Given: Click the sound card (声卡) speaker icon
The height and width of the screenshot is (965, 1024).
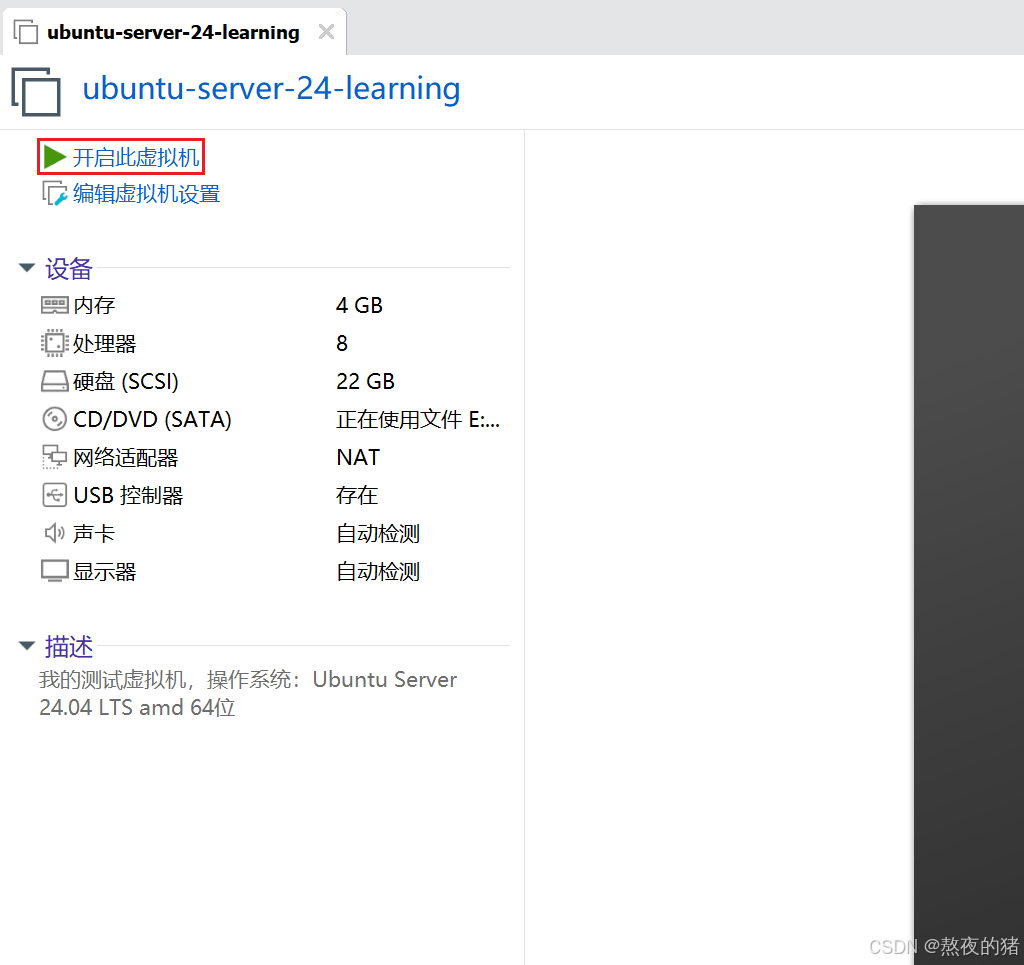Looking at the screenshot, I should pyautogui.click(x=54, y=533).
